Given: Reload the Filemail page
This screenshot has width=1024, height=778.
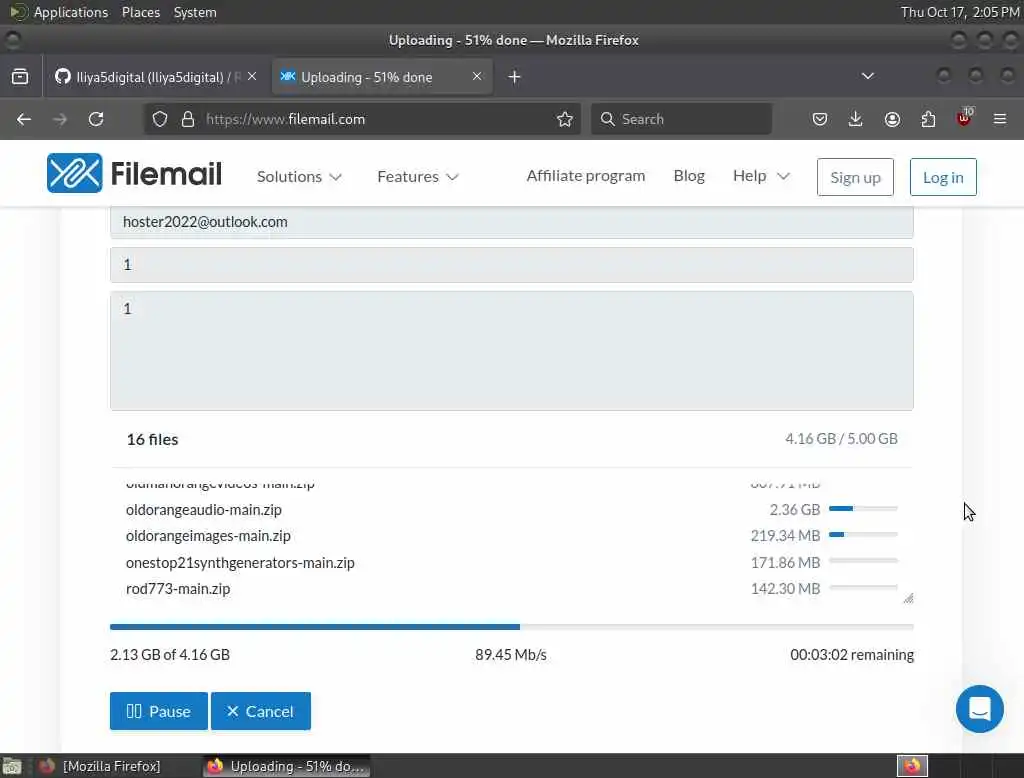Looking at the screenshot, I should point(96,119).
